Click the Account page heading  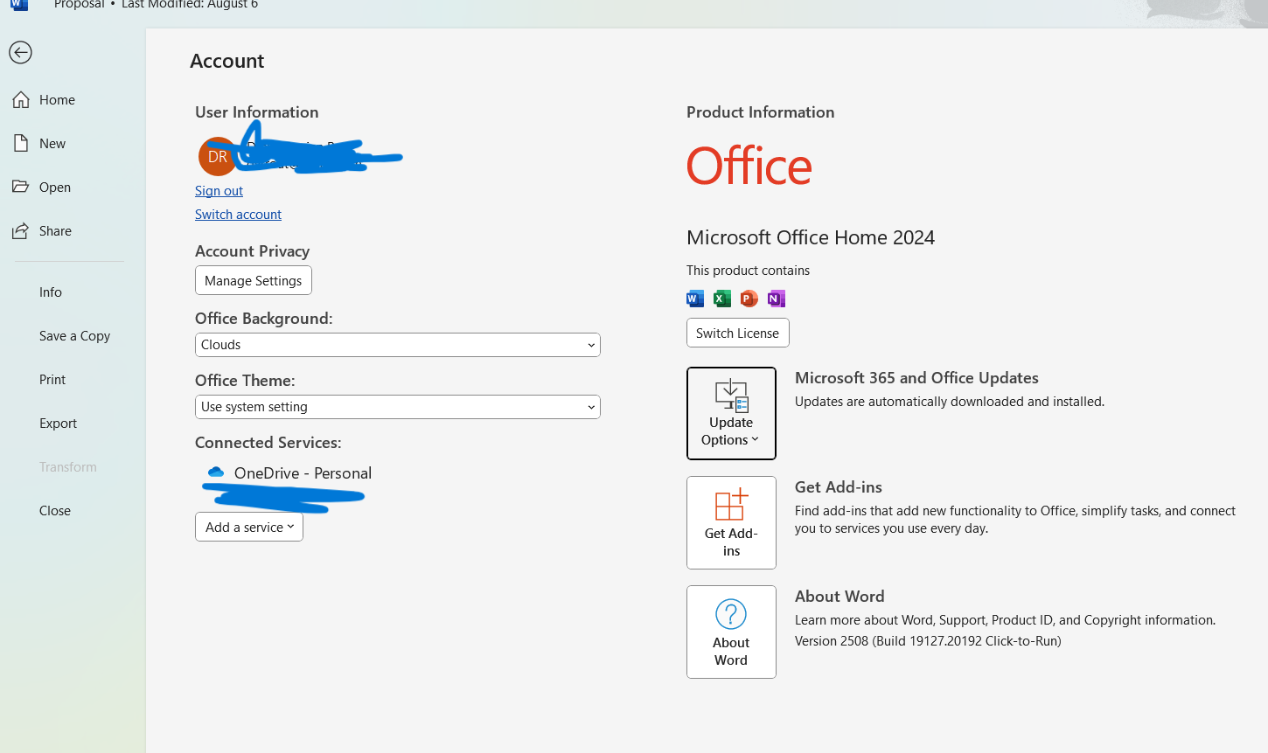227,61
